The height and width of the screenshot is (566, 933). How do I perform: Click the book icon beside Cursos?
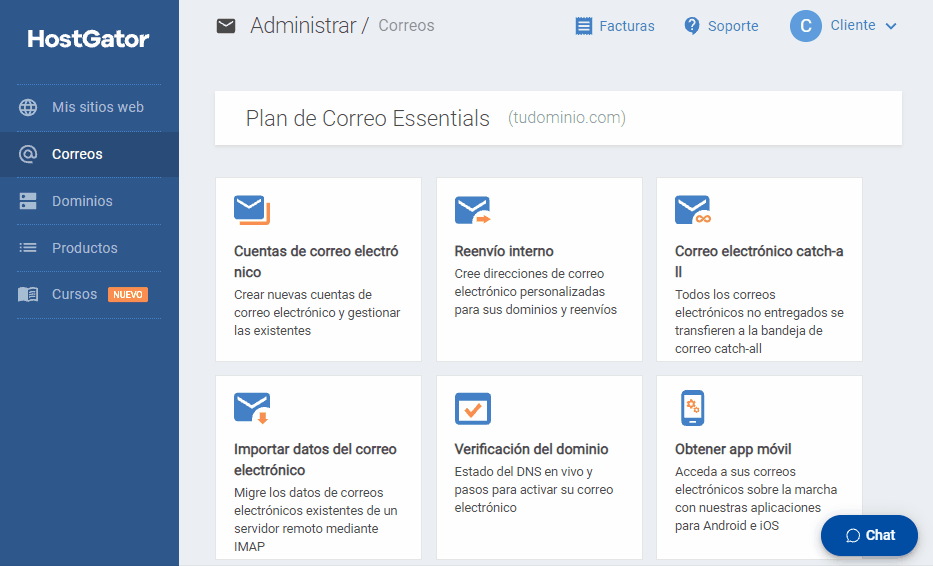point(28,294)
